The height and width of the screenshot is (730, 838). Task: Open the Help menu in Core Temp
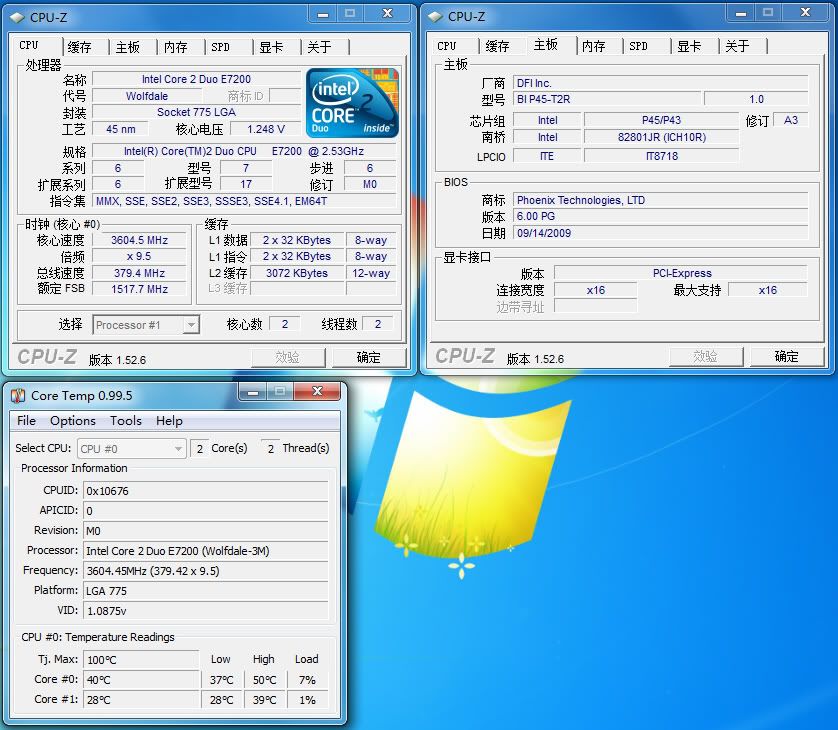tap(170, 421)
